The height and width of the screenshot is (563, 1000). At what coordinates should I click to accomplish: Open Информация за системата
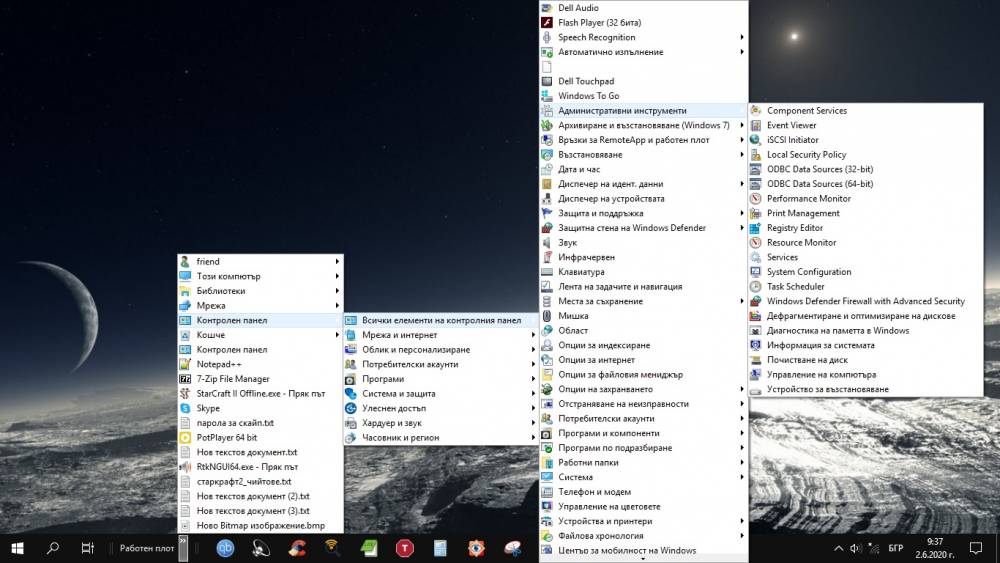(820, 345)
